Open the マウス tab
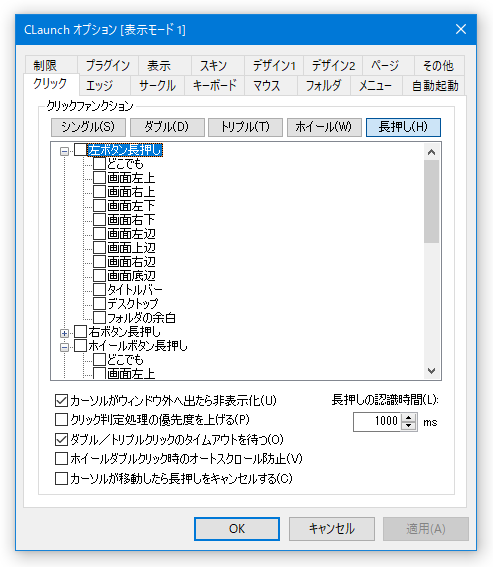The width and height of the screenshot is (493, 567). tap(271, 86)
